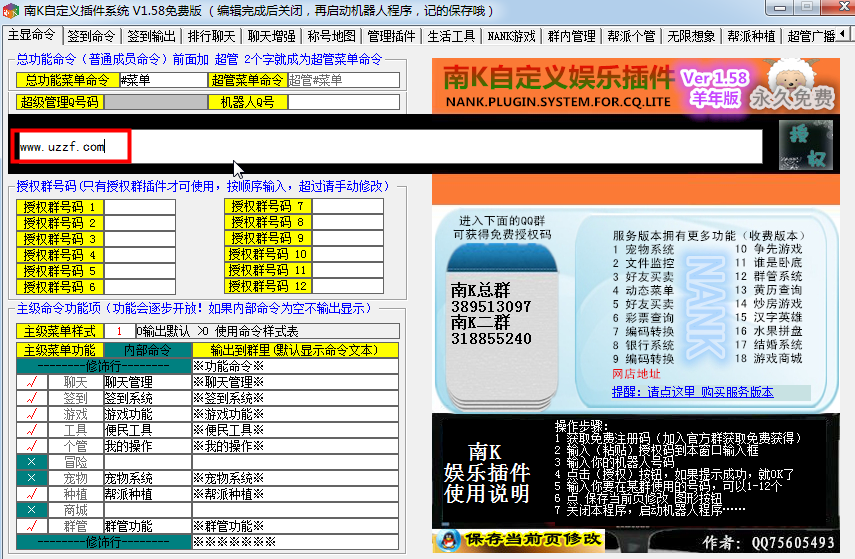This screenshot has height=559, width=855.
Task: Open the 排行聊天 tab
Action: [x=212, y=36]
